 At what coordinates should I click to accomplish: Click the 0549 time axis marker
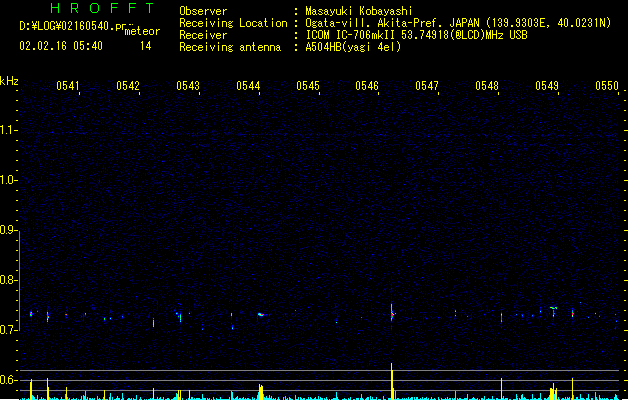(547, 86)
